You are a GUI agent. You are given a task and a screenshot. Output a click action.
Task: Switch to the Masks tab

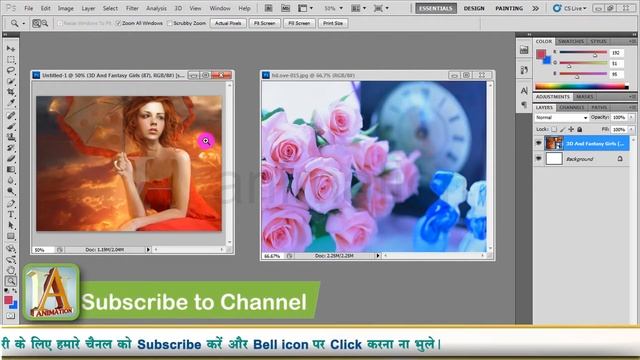click(584, 97)
